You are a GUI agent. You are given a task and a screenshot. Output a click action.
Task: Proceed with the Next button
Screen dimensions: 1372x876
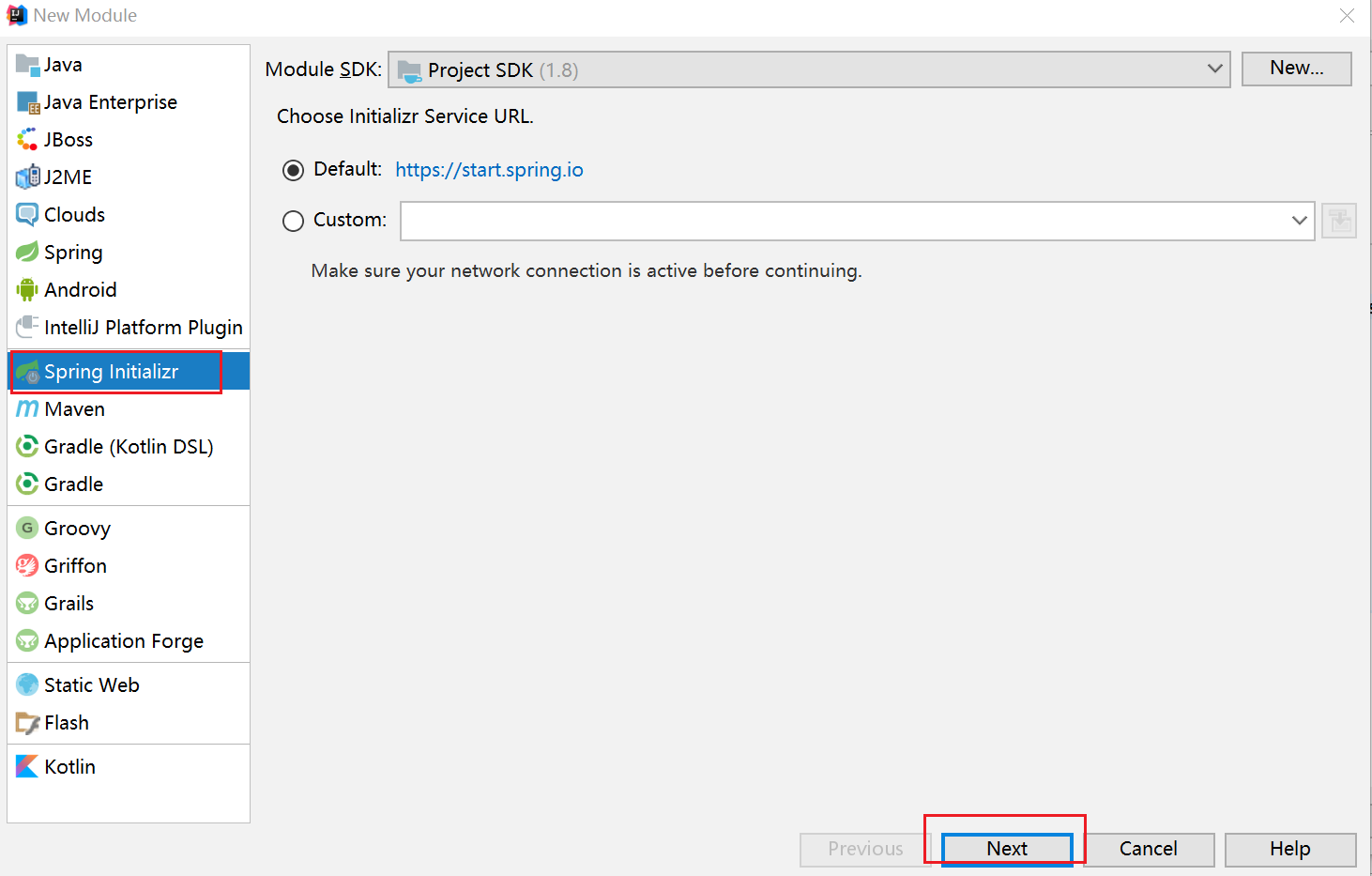pyautogui.click(x=1005, y=849)
